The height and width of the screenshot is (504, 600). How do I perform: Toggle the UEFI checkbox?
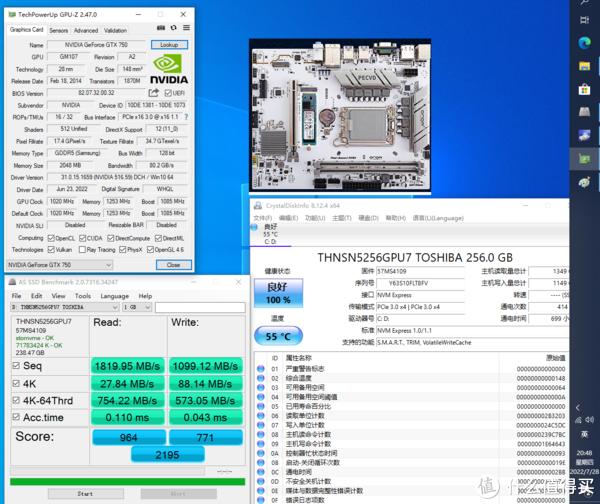[x=168, y=93]
